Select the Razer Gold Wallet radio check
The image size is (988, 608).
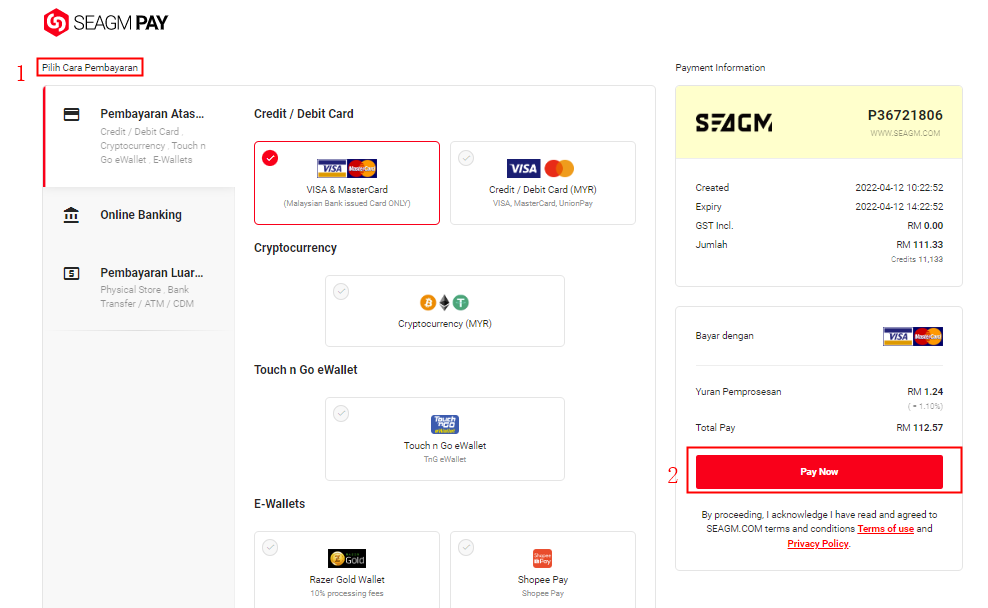pyautogui.click(x=270, y=547)
